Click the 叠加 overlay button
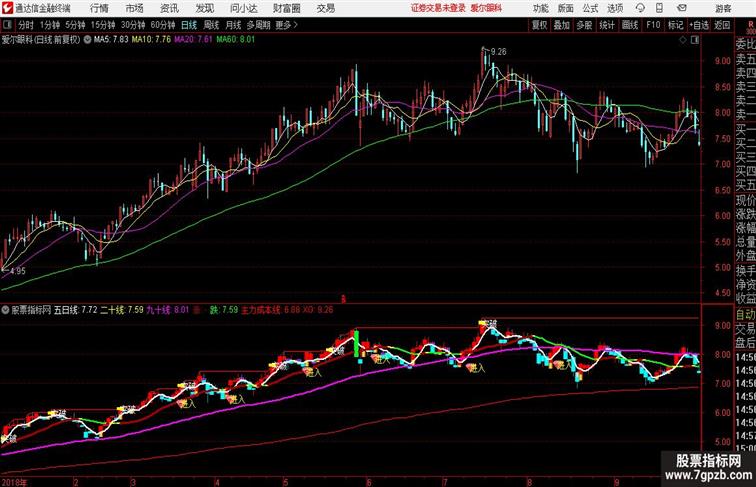 [562, 25]
